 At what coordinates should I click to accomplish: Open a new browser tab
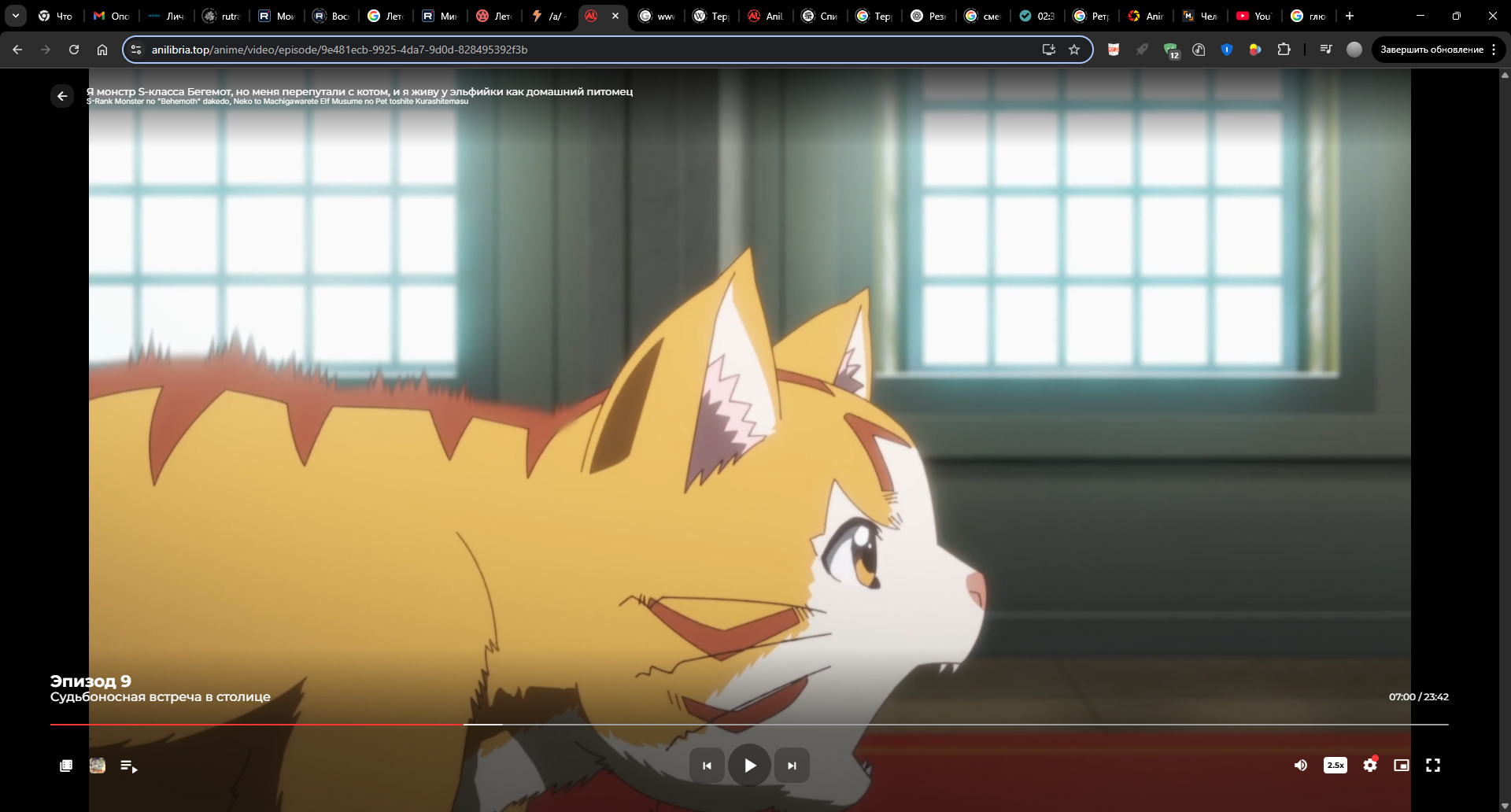pyautogui.click(x=1350, y=16)
